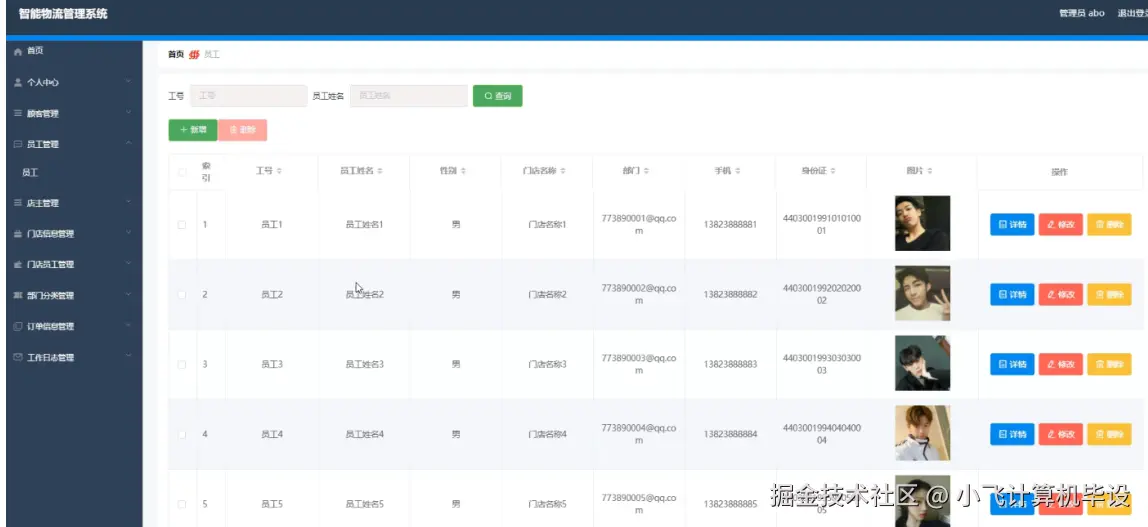This screenshot has width=1148, height=527.
Task: Open 详情 for 员工3 row
Action: (x=1012, y=365)
